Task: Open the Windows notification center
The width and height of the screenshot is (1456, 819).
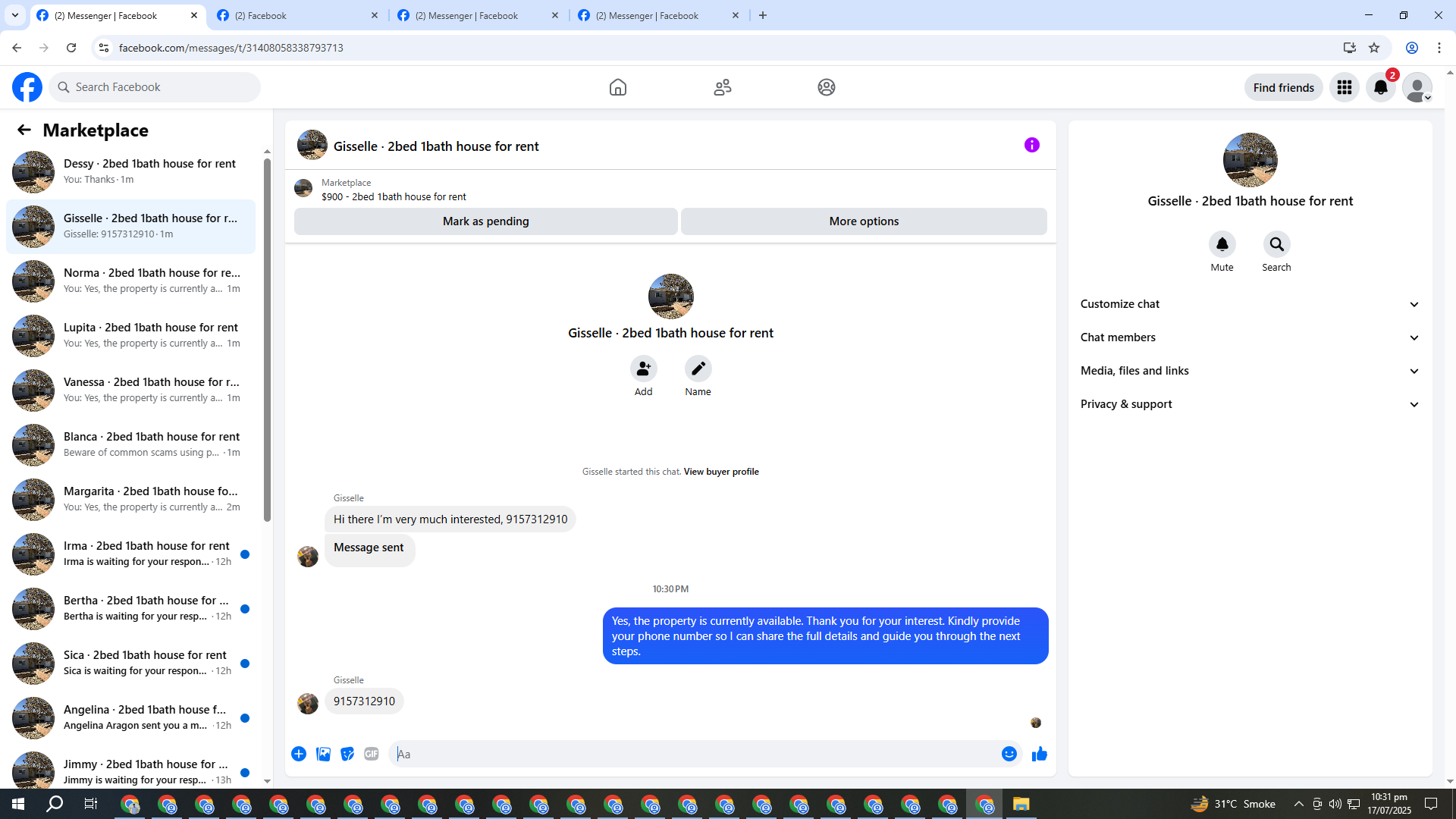Action: (x=1431, y=804)
